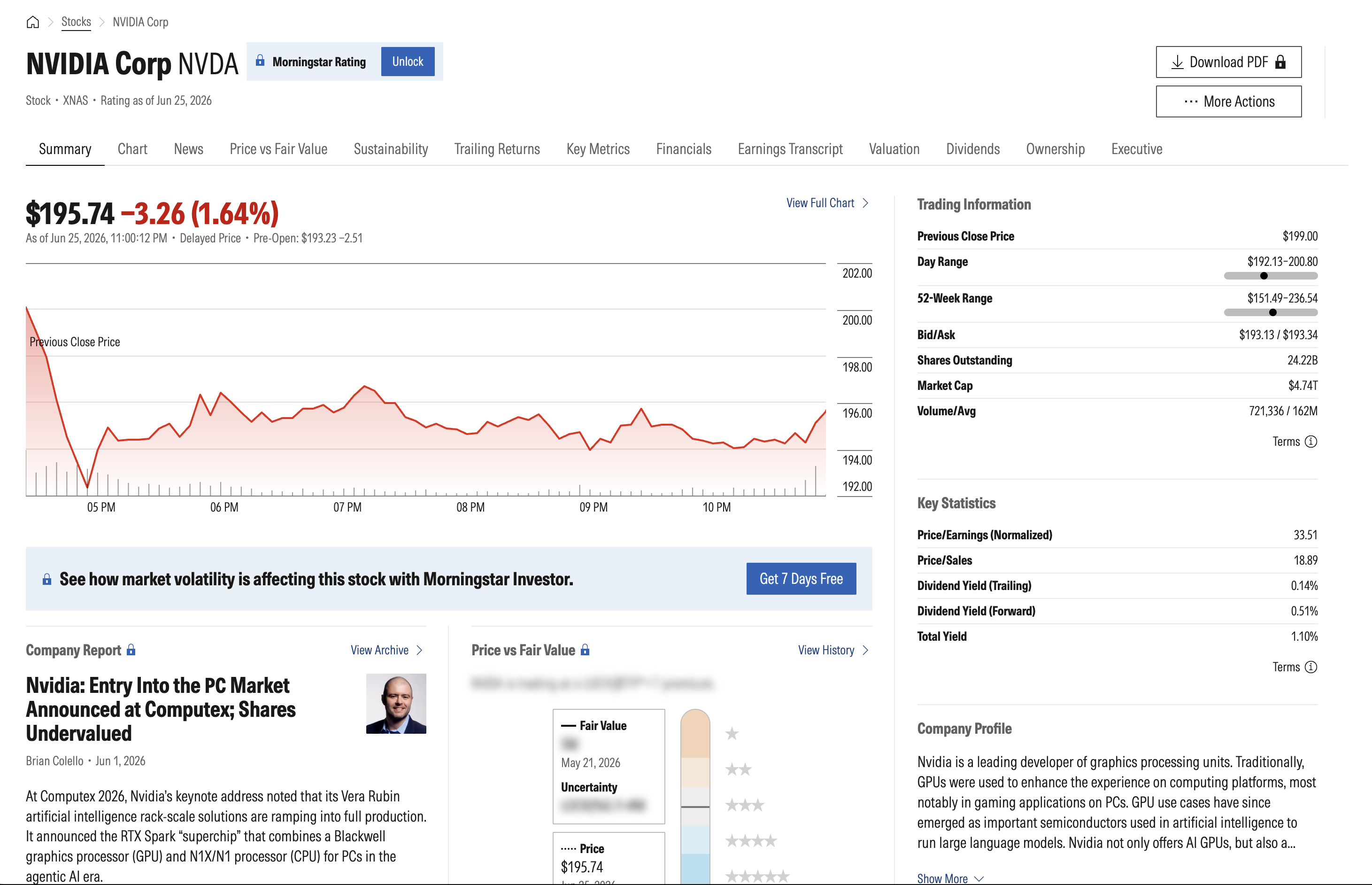Open Earnings Transcript tab
The image size is (1372, 885).
790,149
